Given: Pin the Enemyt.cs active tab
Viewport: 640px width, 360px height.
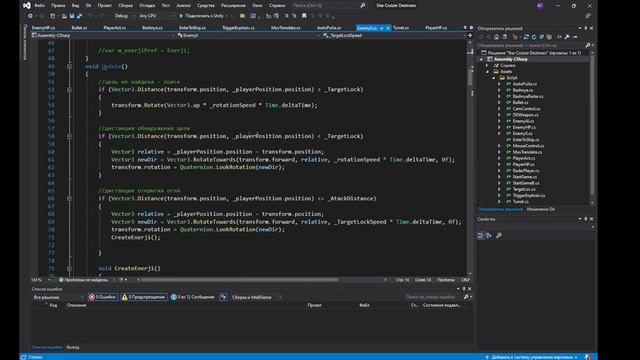Looking at the screenshot, I should [x=382, y=28].
